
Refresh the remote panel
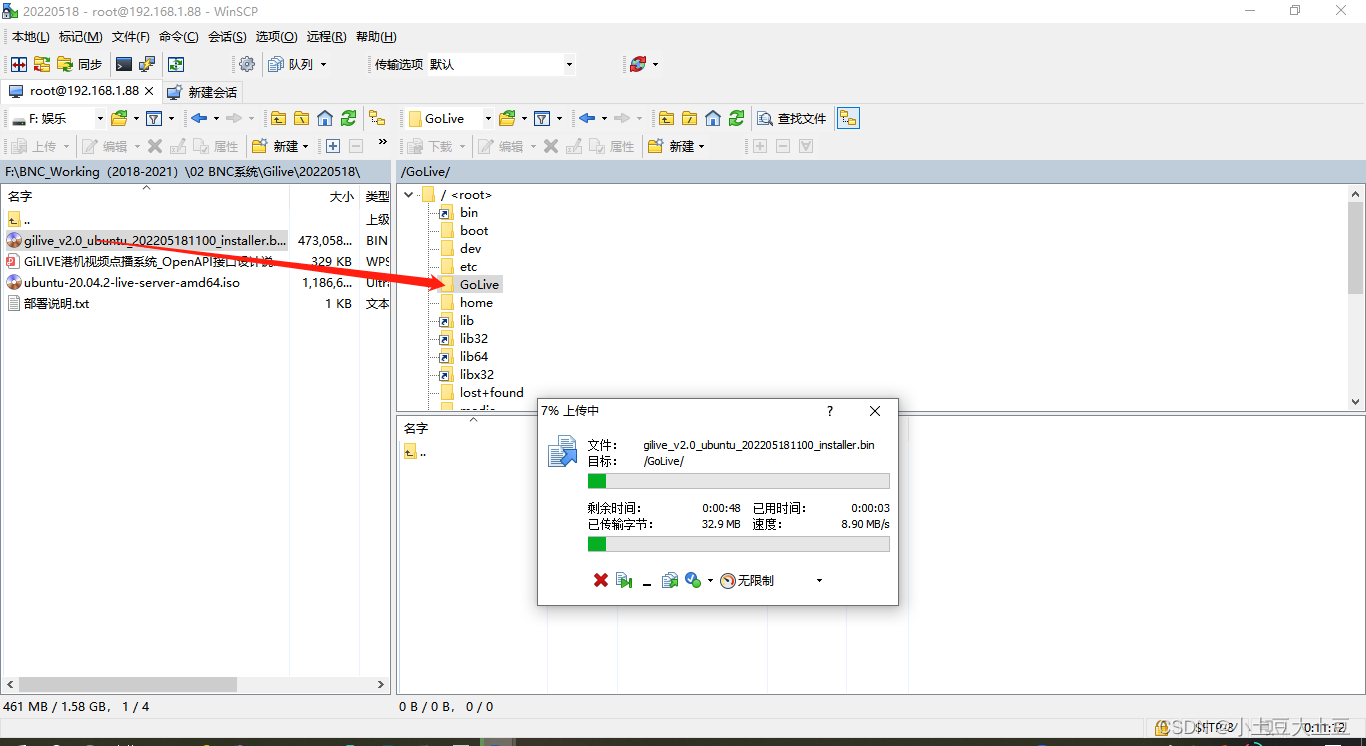click(736, 118)
